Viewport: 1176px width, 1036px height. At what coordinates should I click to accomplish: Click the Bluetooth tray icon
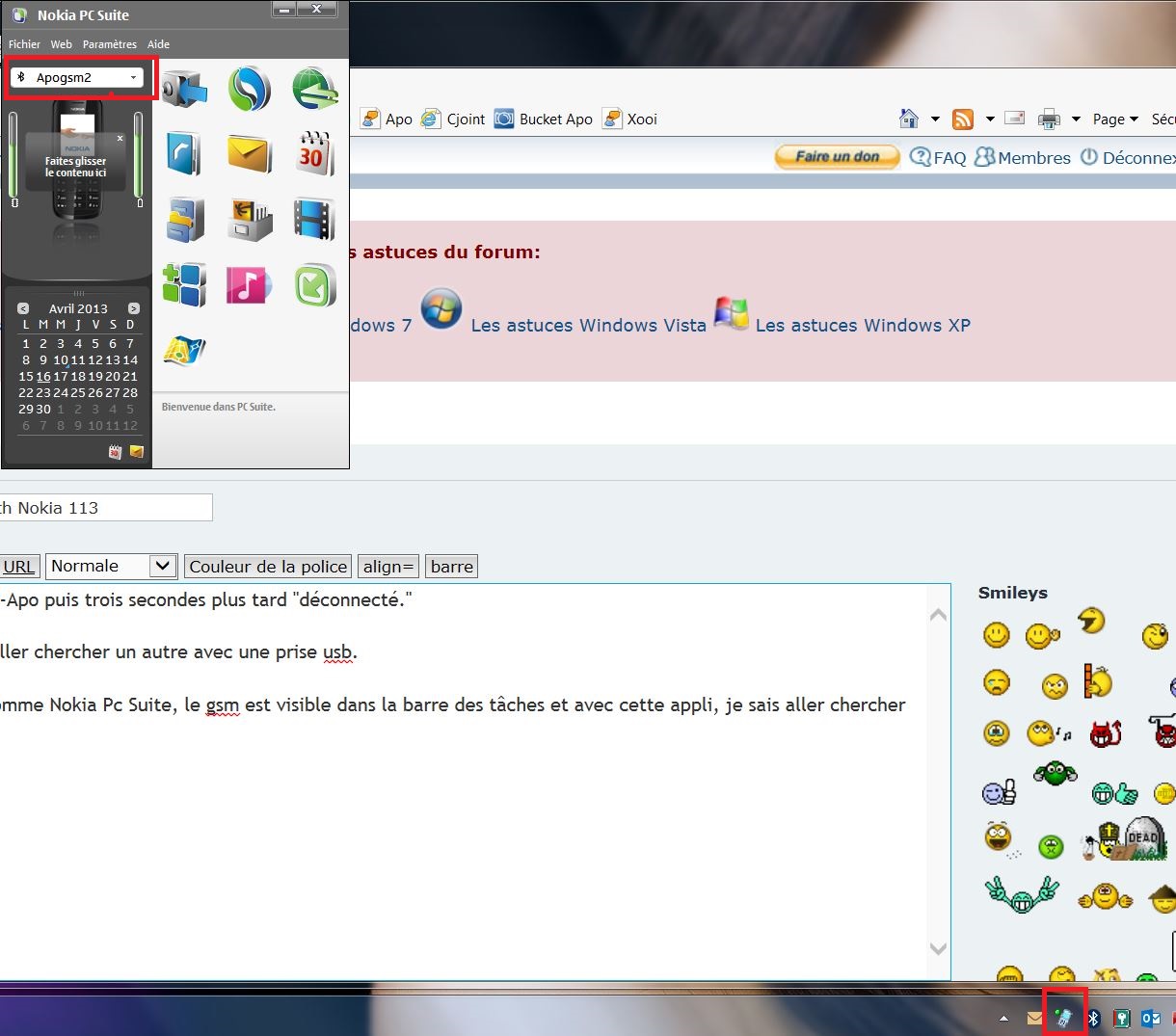pos(1093,1018)
